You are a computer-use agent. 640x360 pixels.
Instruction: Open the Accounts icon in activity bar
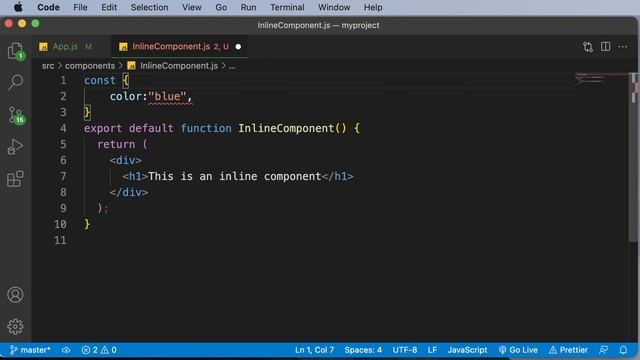click(15, 295)
